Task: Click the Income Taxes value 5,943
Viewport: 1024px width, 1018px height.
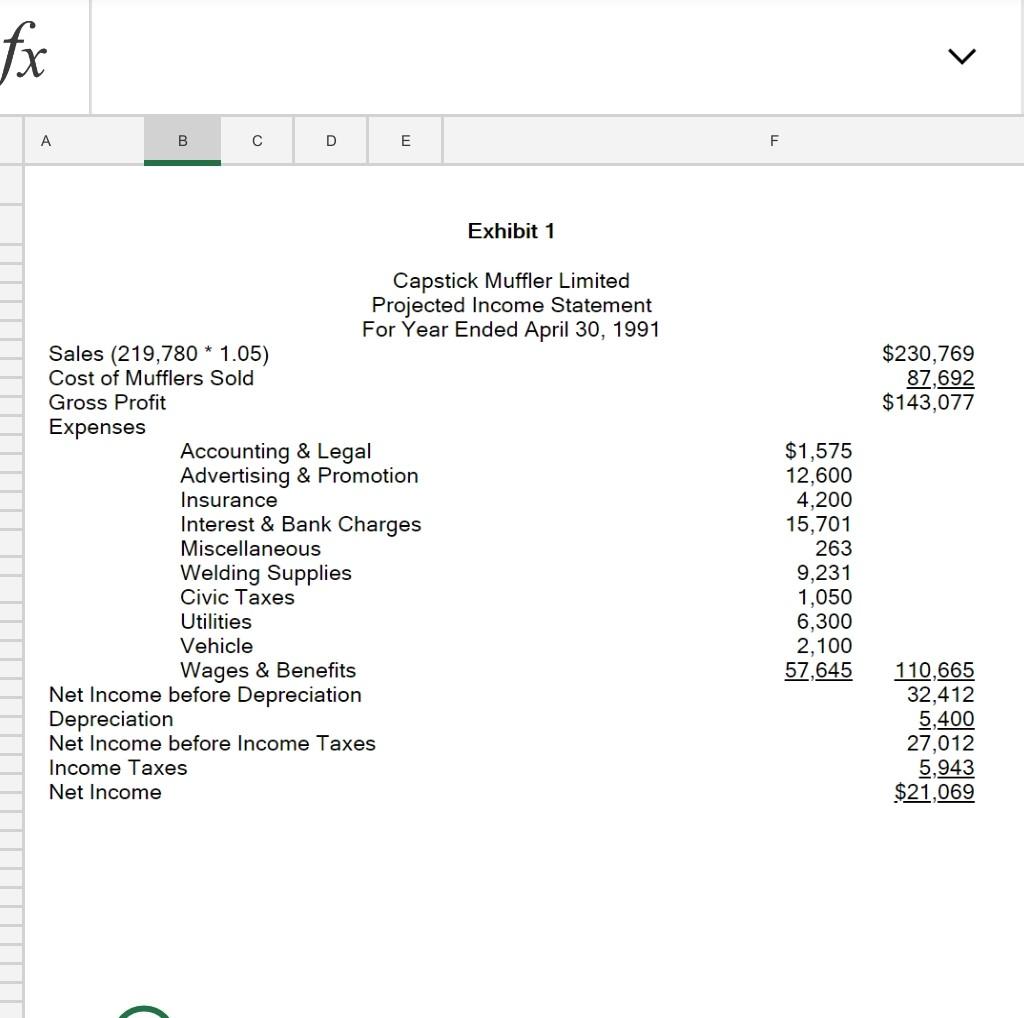Action: click(949, 767)
